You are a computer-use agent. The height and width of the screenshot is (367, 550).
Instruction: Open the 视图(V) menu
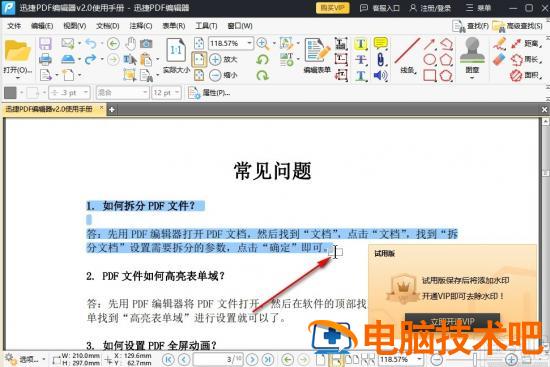pyautogui.click(x=75, y=26)
